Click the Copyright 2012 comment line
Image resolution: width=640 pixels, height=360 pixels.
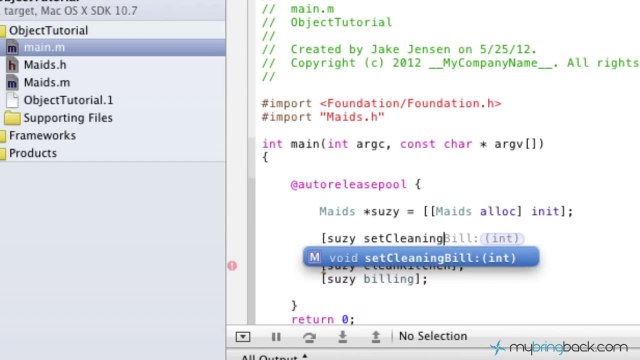point(451,63)
